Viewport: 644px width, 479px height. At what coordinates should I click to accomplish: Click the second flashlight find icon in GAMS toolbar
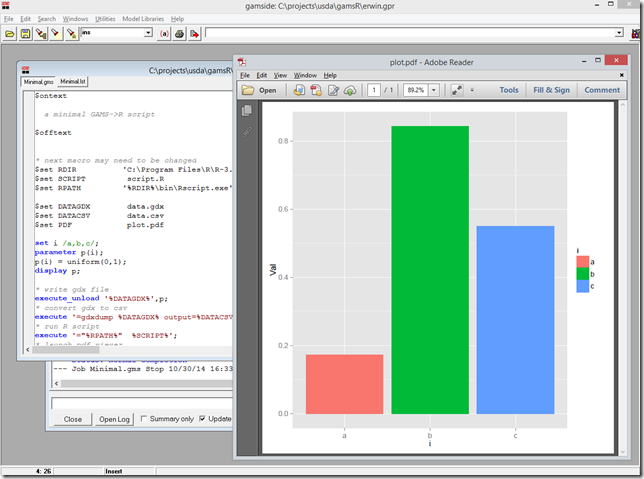pos(56,34)
